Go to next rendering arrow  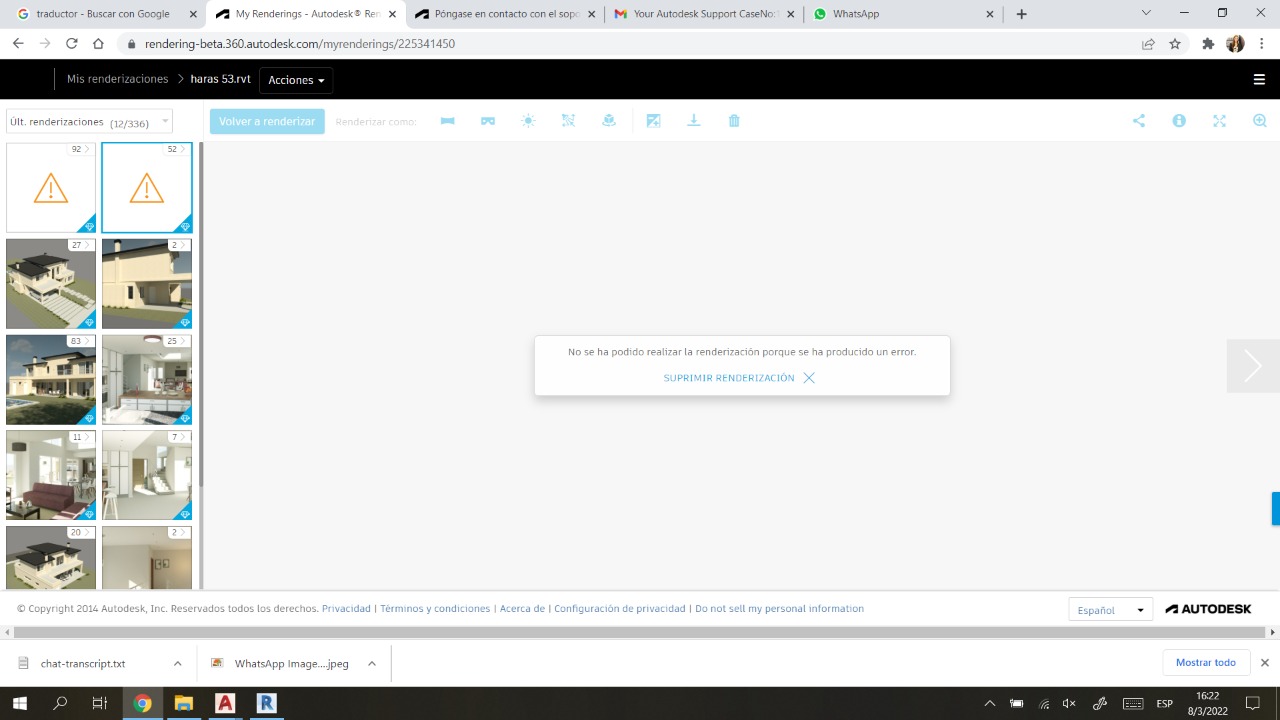(x=1253, y=366)
